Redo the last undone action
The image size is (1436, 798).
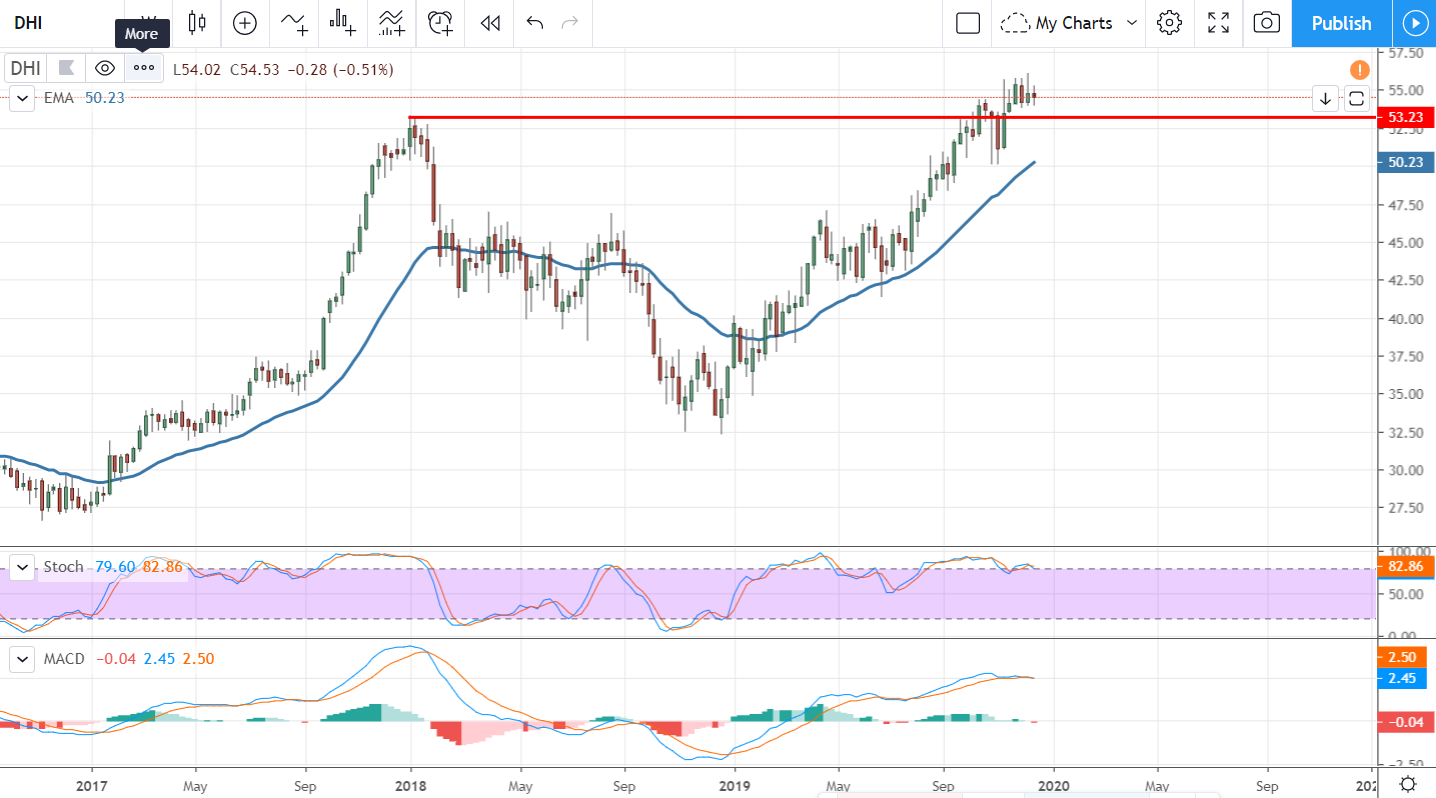(x=570, y=23)
